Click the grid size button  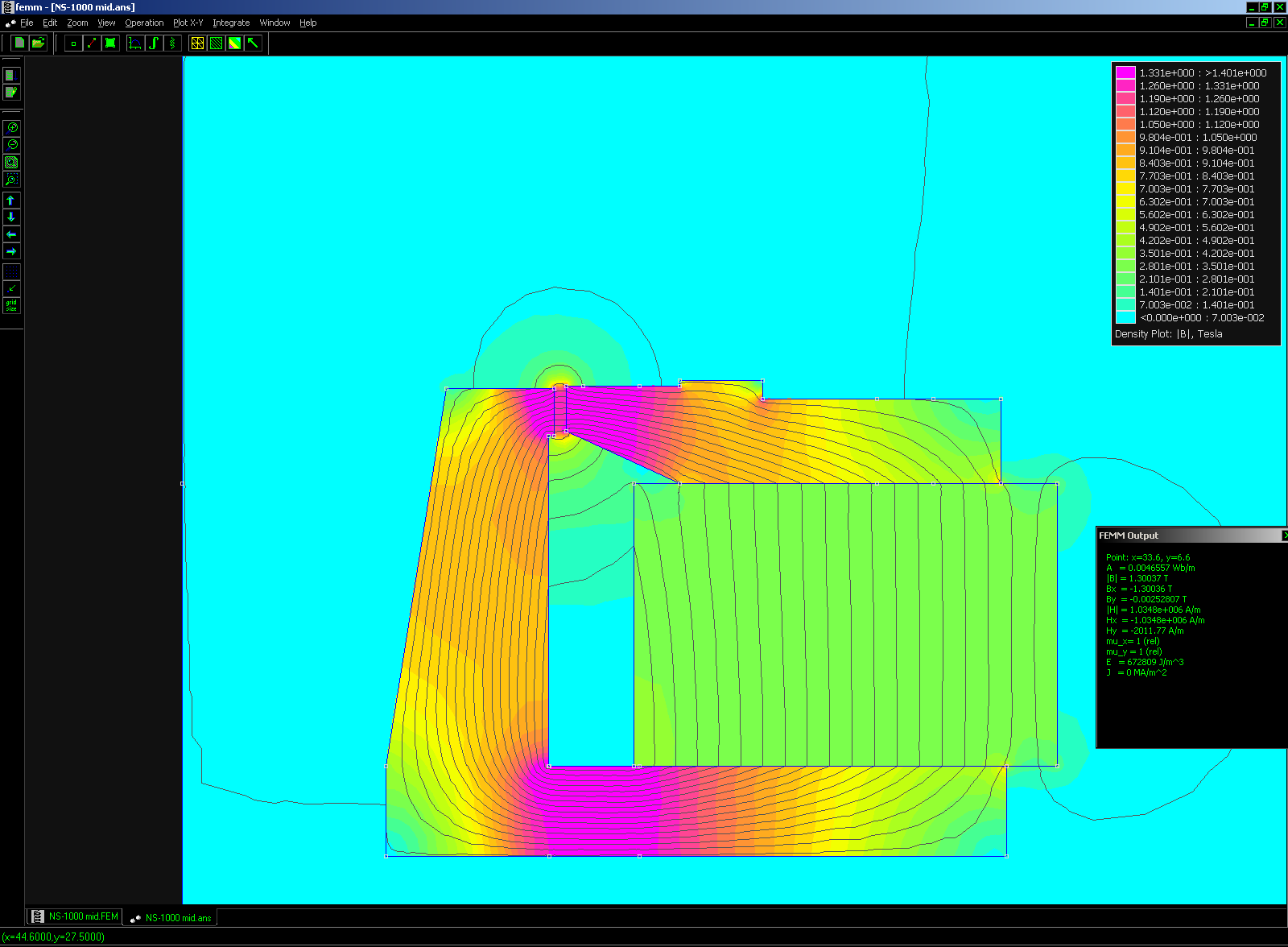pyautogui.click(x=11, y=306)
